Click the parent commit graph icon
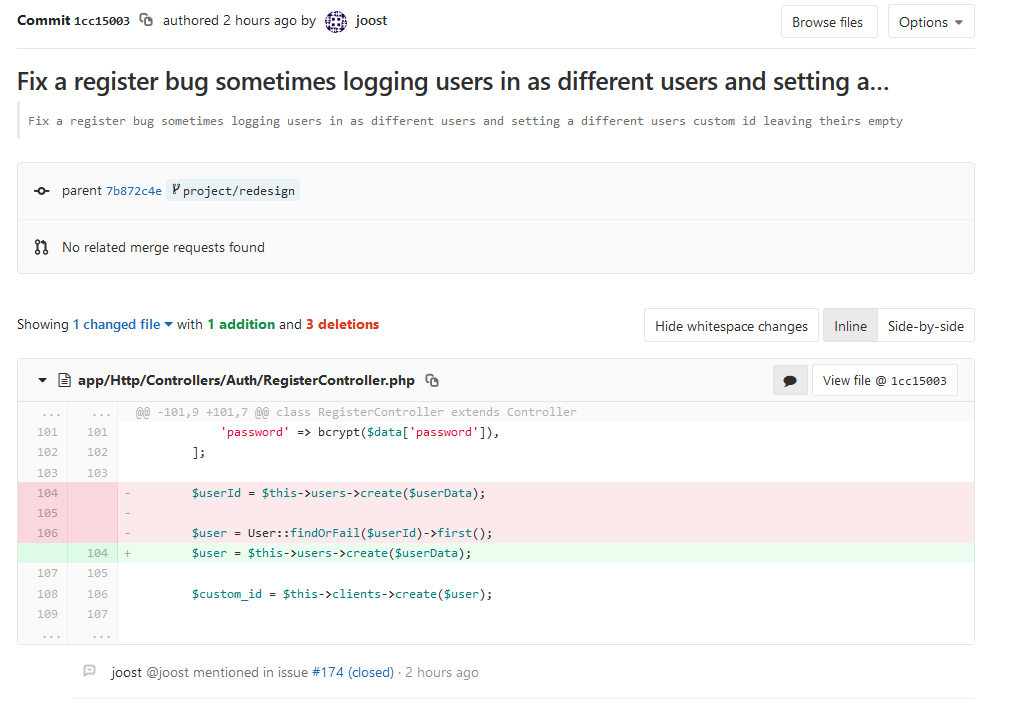This screenshot has height=703, width=1012. [x=41, y=191]
